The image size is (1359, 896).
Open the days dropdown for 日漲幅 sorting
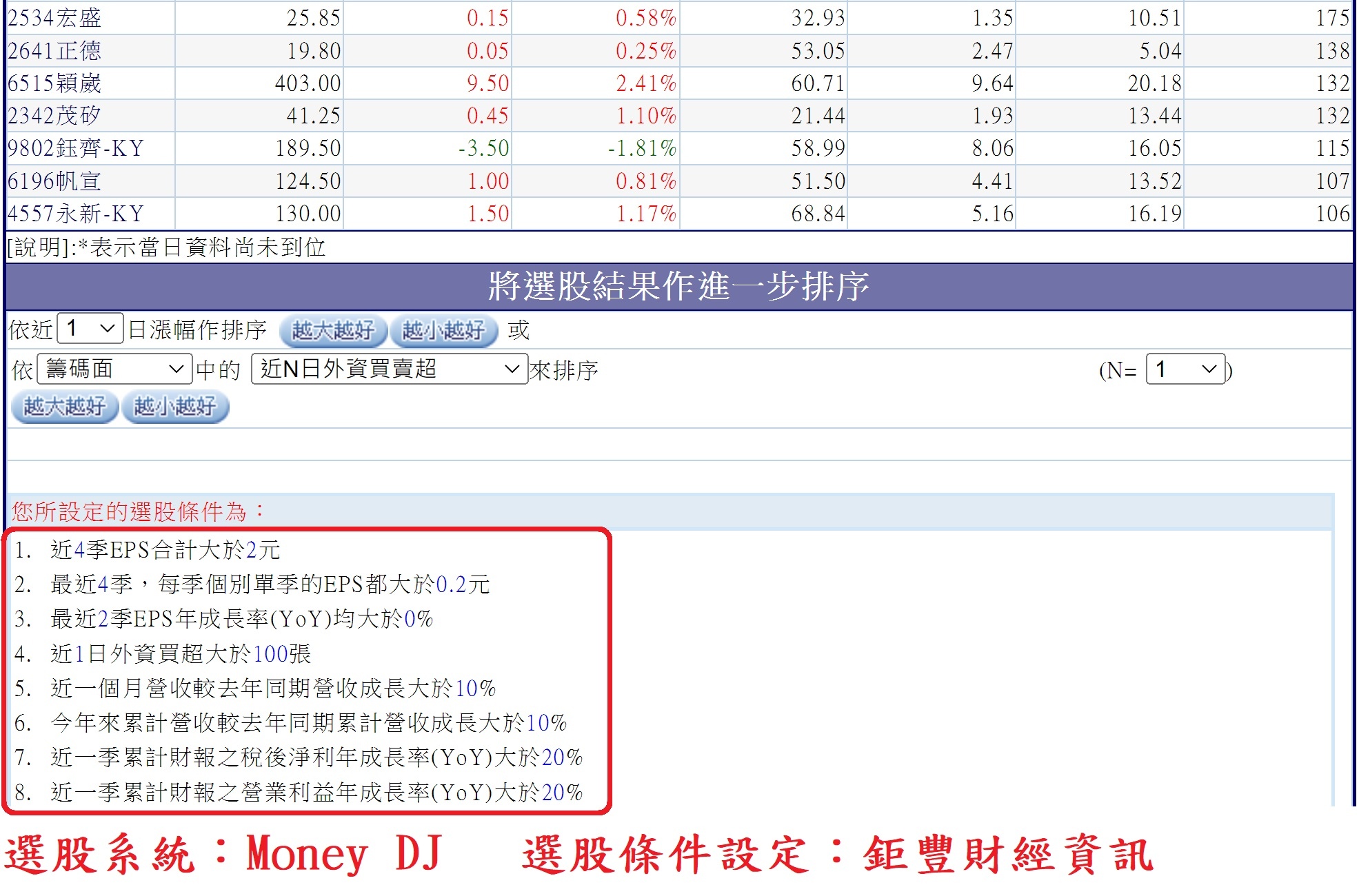point(90,329)
